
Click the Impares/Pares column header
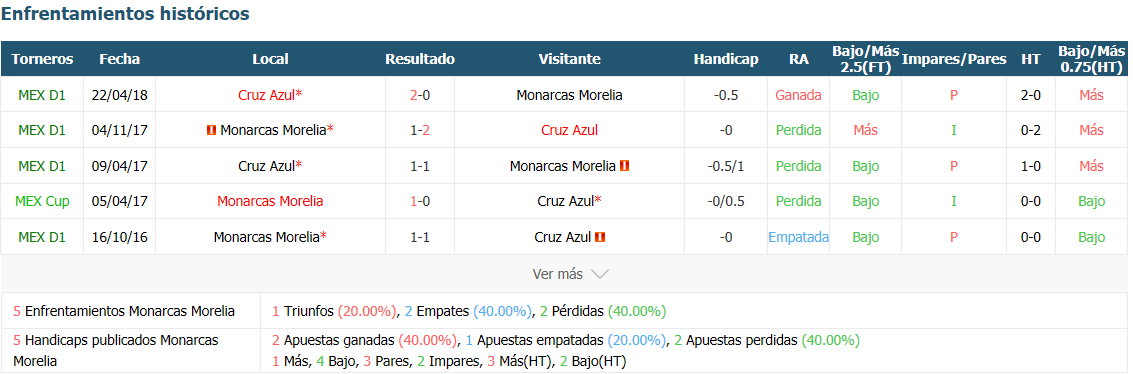(954, 59)
